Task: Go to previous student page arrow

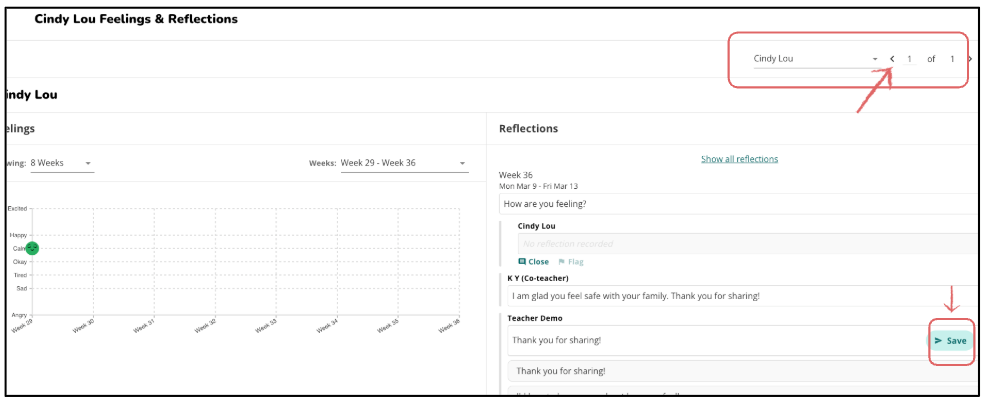Action: (x=892, y=59)
